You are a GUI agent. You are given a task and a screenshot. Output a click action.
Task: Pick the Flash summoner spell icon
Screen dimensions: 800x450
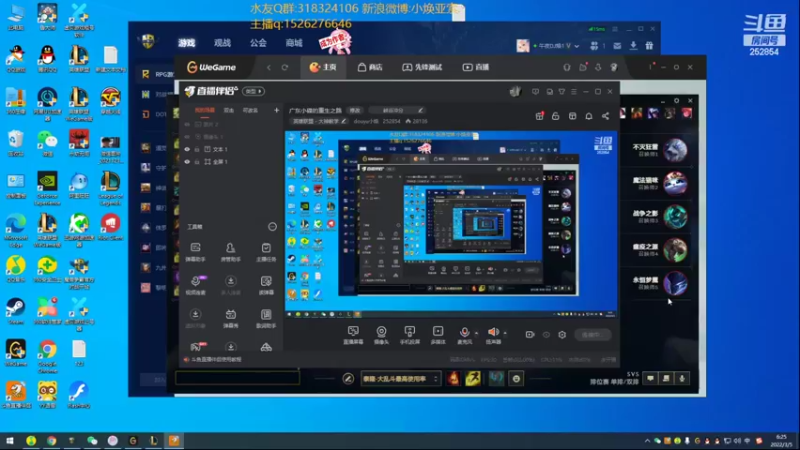pos(473,379)
